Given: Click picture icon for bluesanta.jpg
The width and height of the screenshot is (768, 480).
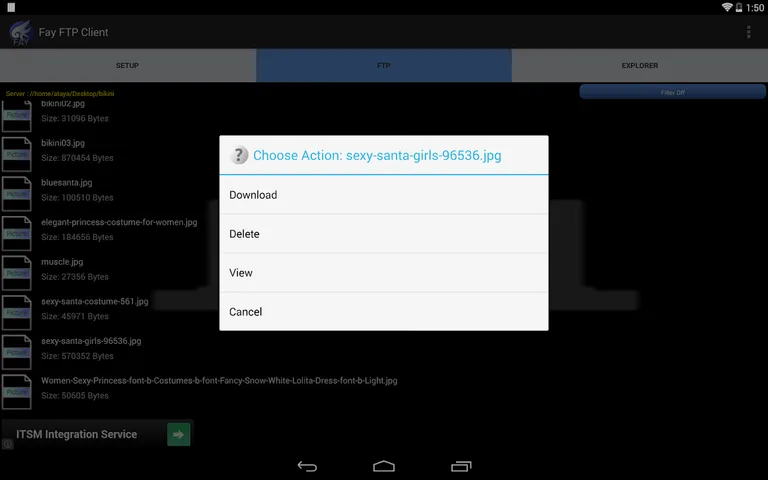Looking at the screenshot, I should pyautogui.click(x=17, y=193).
